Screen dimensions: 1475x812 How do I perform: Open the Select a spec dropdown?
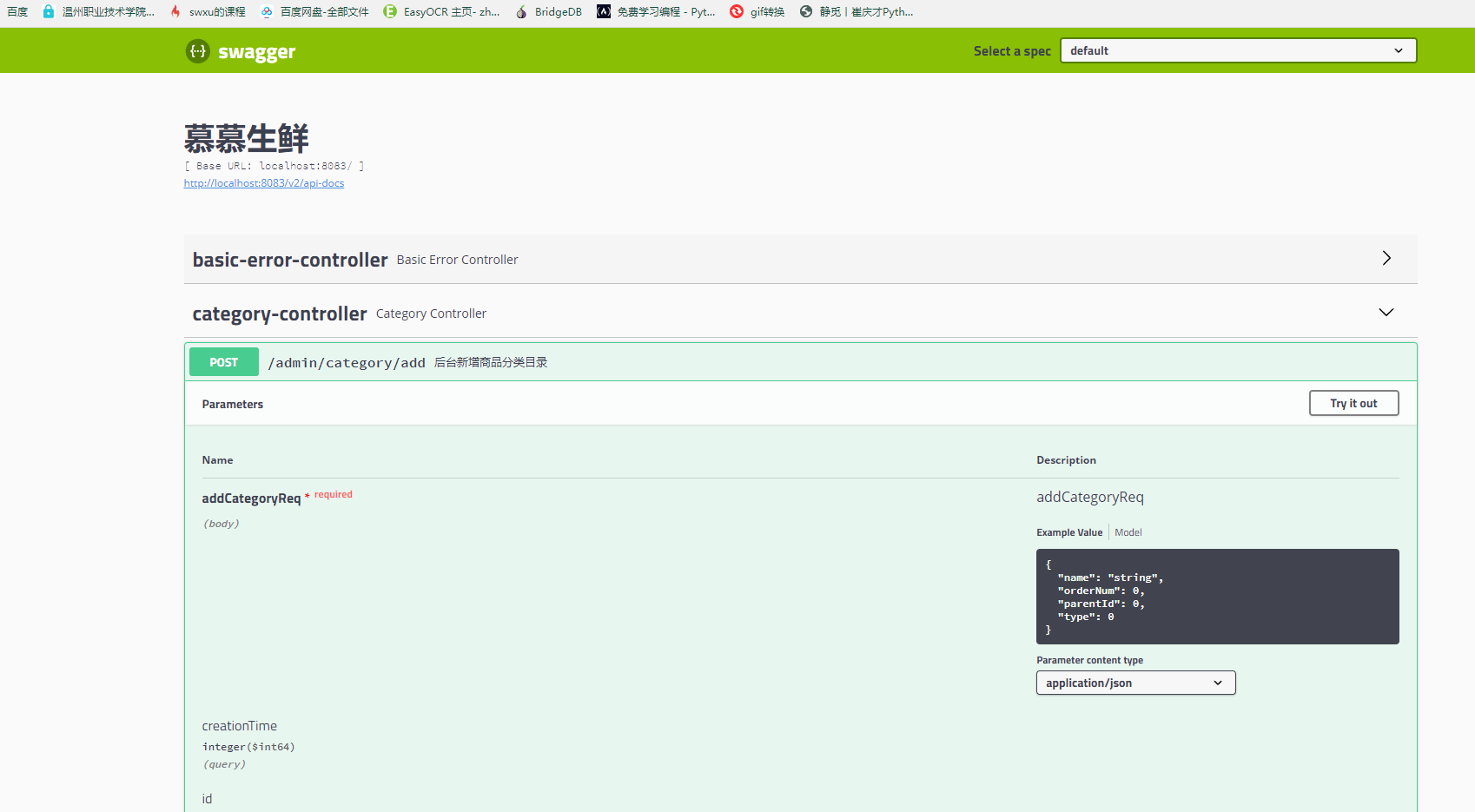1238,50
